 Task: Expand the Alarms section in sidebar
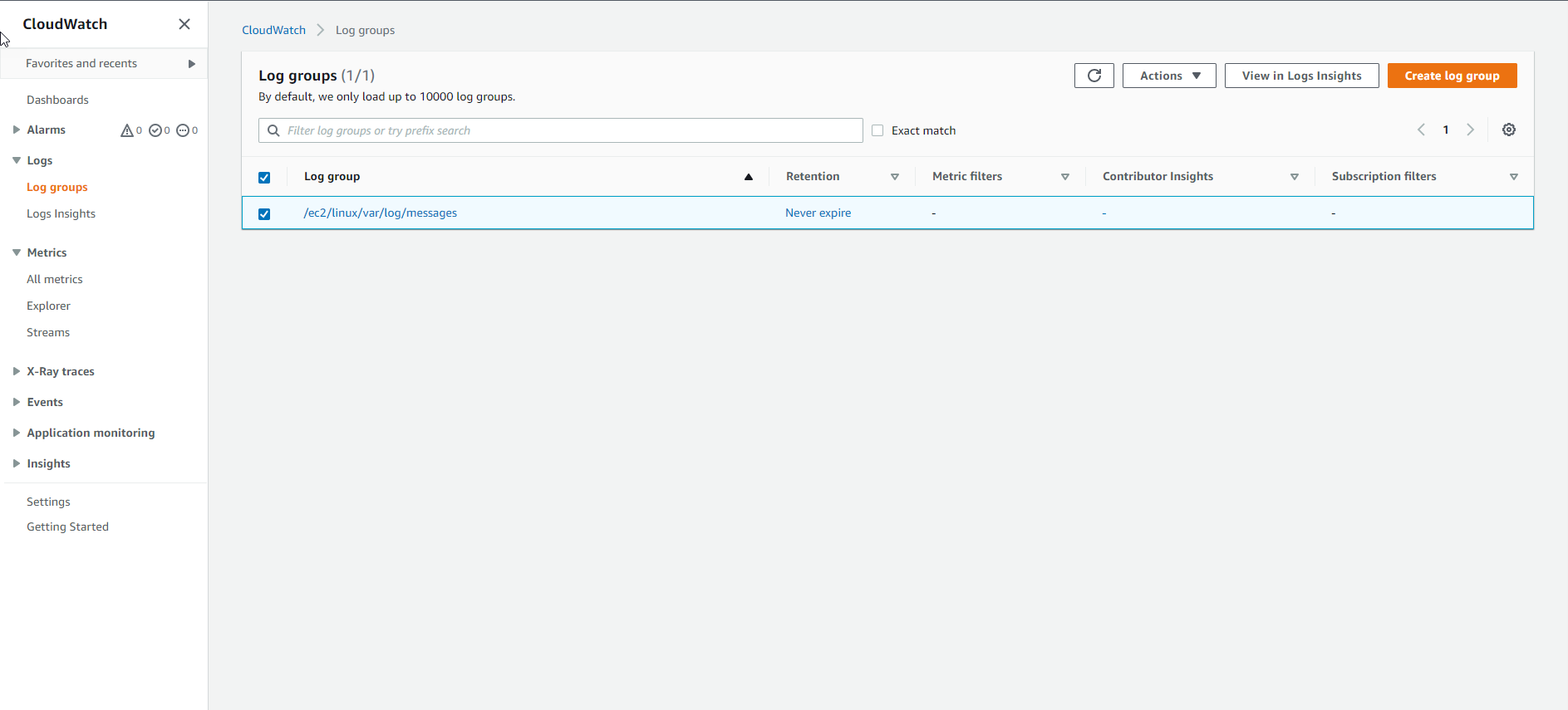(17, 130)
